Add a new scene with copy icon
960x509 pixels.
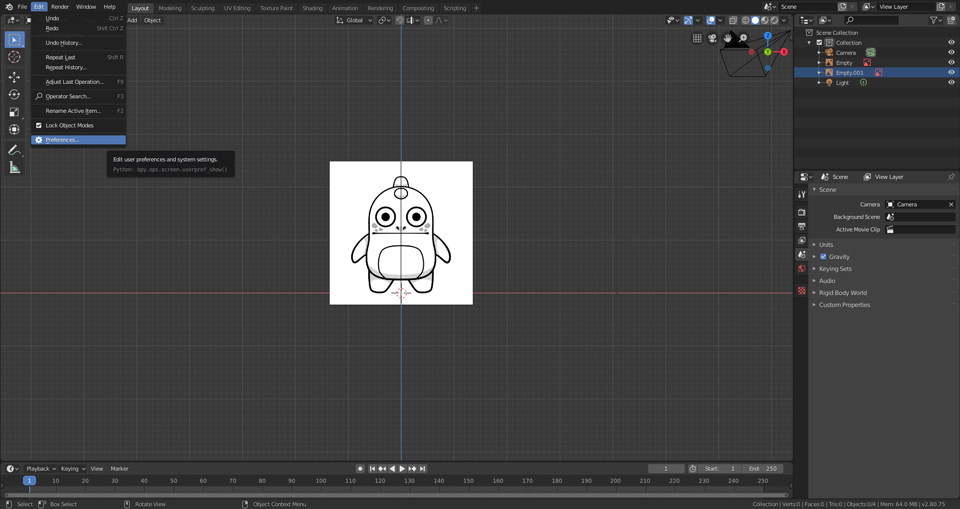click(842, 7)
